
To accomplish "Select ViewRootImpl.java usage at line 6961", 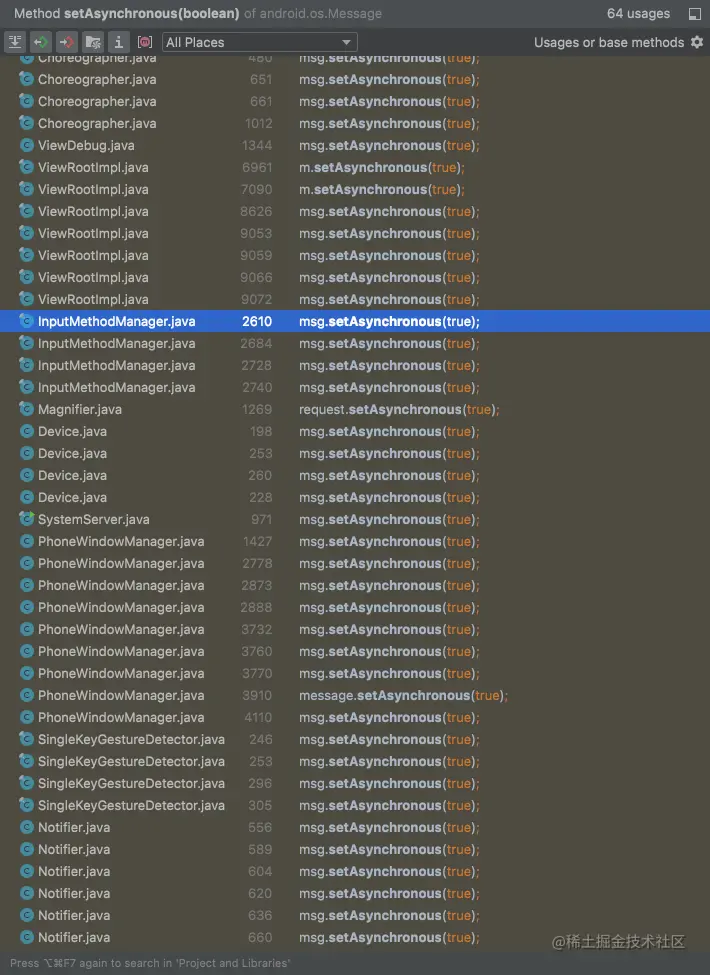I will click(355, 167).
